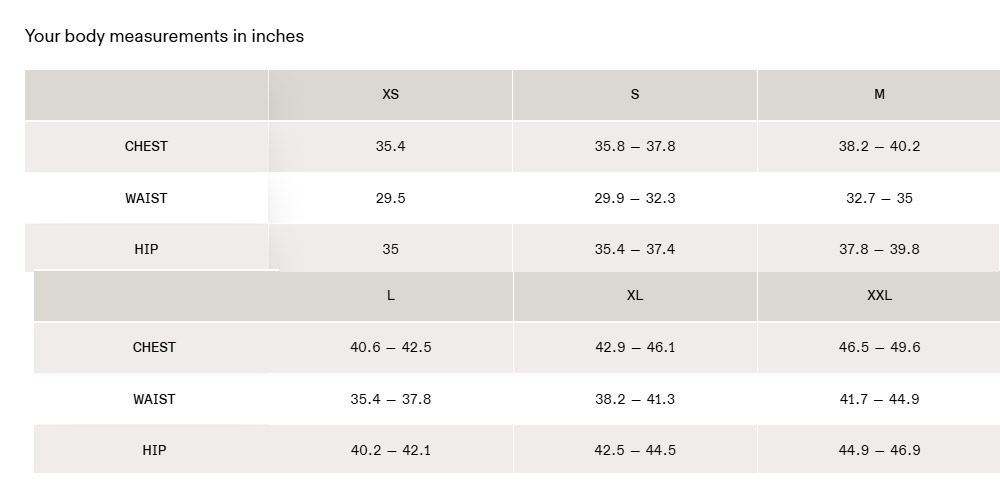Click the L chest range 40.6 – 42.5
This screenshot has height=500, width=1000.
coord(390,347)
